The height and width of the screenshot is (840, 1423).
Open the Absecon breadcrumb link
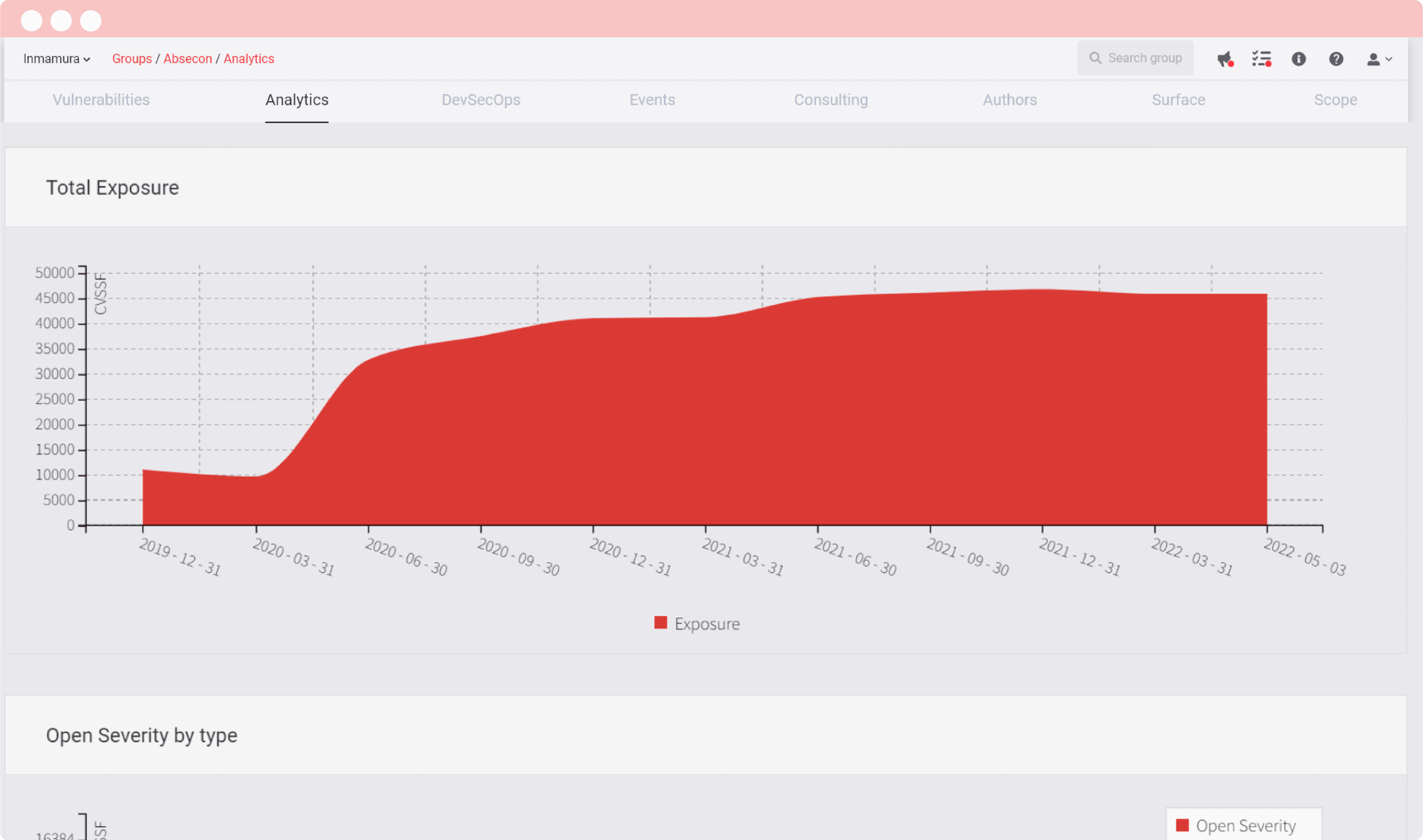point(187,59)
